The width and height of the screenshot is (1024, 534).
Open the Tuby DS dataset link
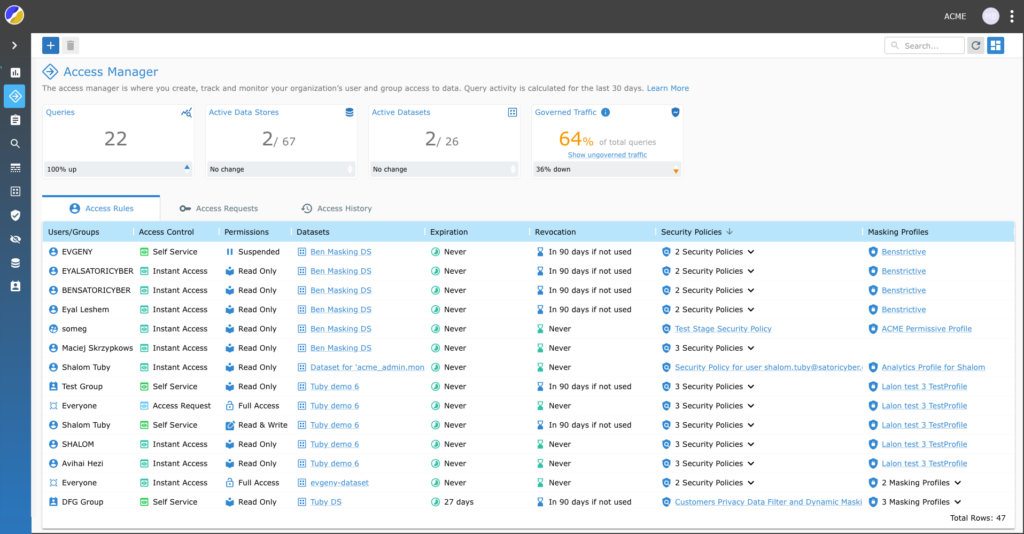(326, 502)
